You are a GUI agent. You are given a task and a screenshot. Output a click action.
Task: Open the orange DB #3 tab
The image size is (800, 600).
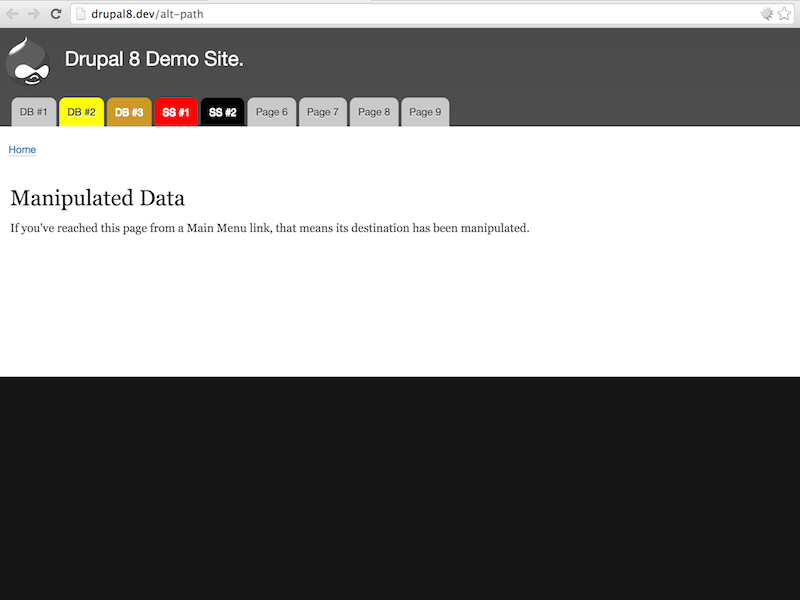pos(129,112)
